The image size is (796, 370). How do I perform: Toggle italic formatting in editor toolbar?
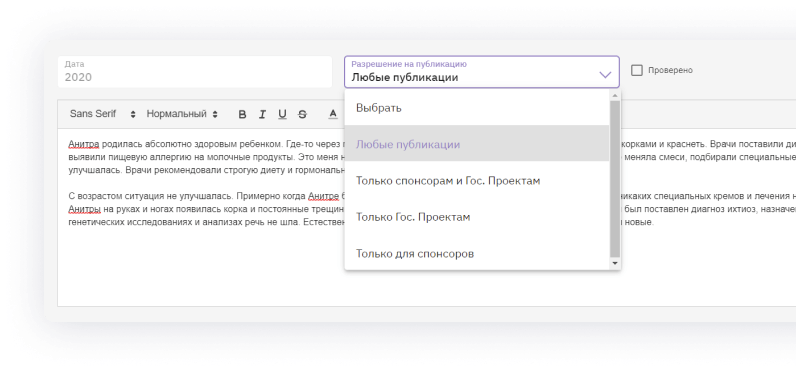coord(262,114)
